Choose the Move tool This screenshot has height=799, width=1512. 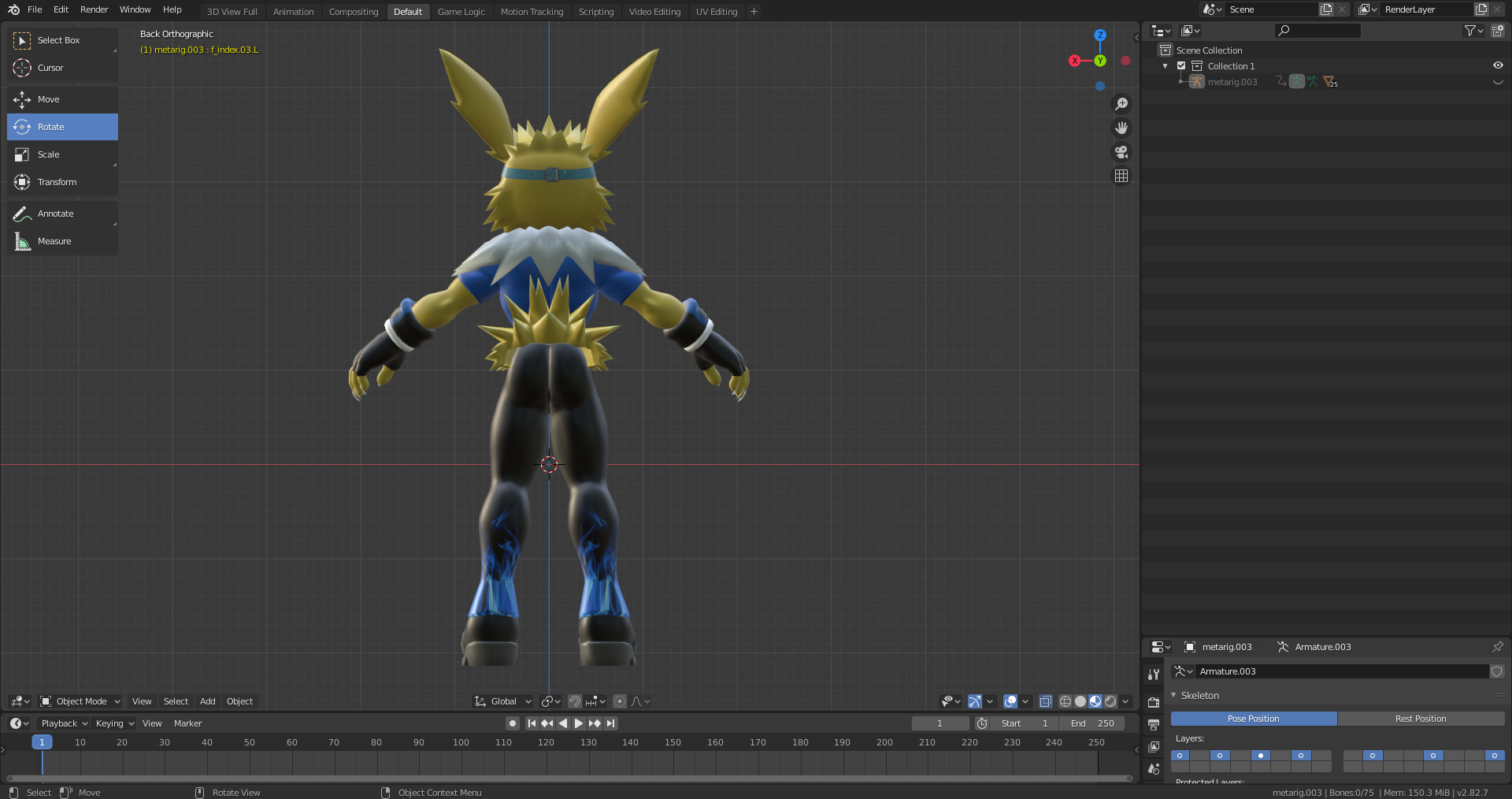coord(62,99)
